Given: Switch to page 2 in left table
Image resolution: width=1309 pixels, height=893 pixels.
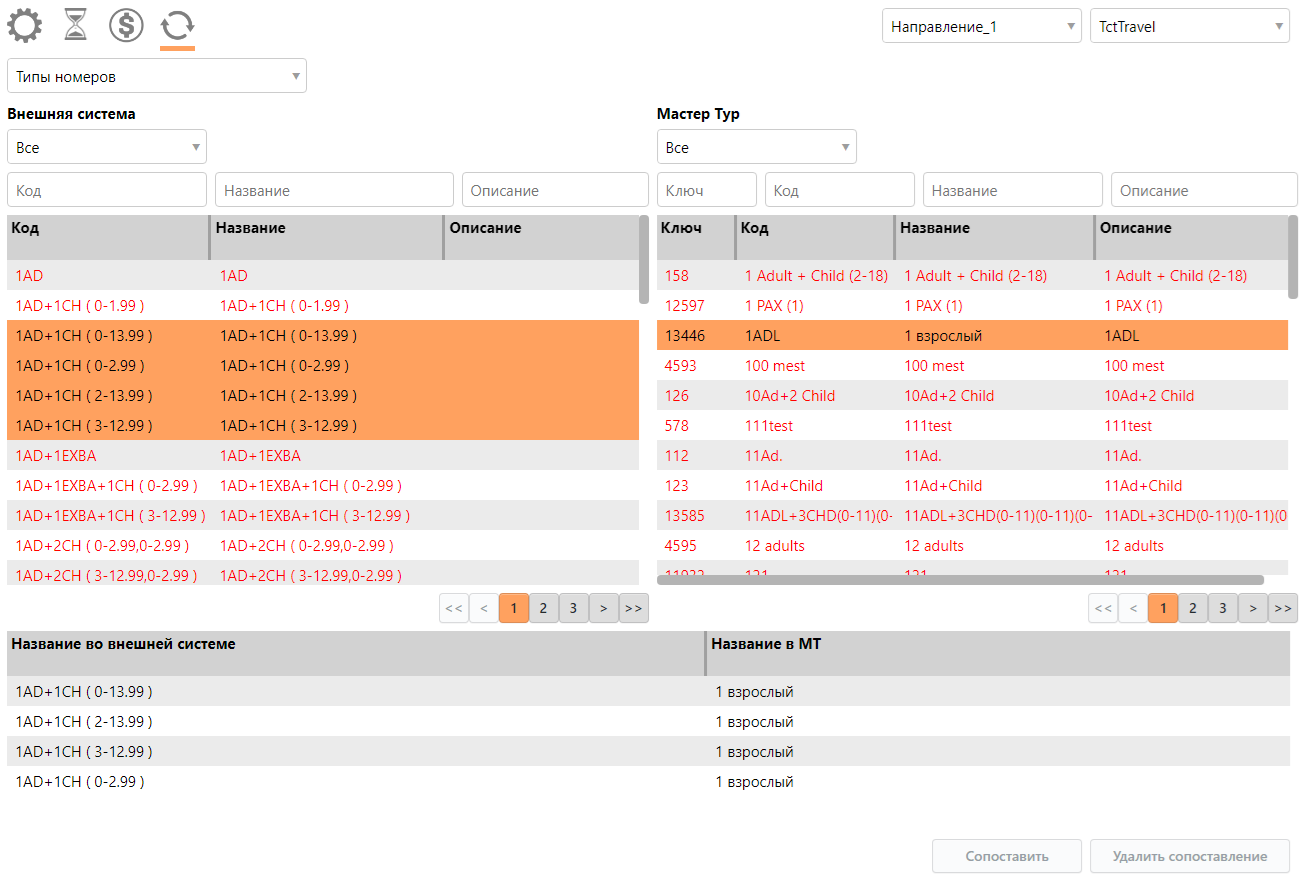Looking at the screenshot, I should point(543,608).
